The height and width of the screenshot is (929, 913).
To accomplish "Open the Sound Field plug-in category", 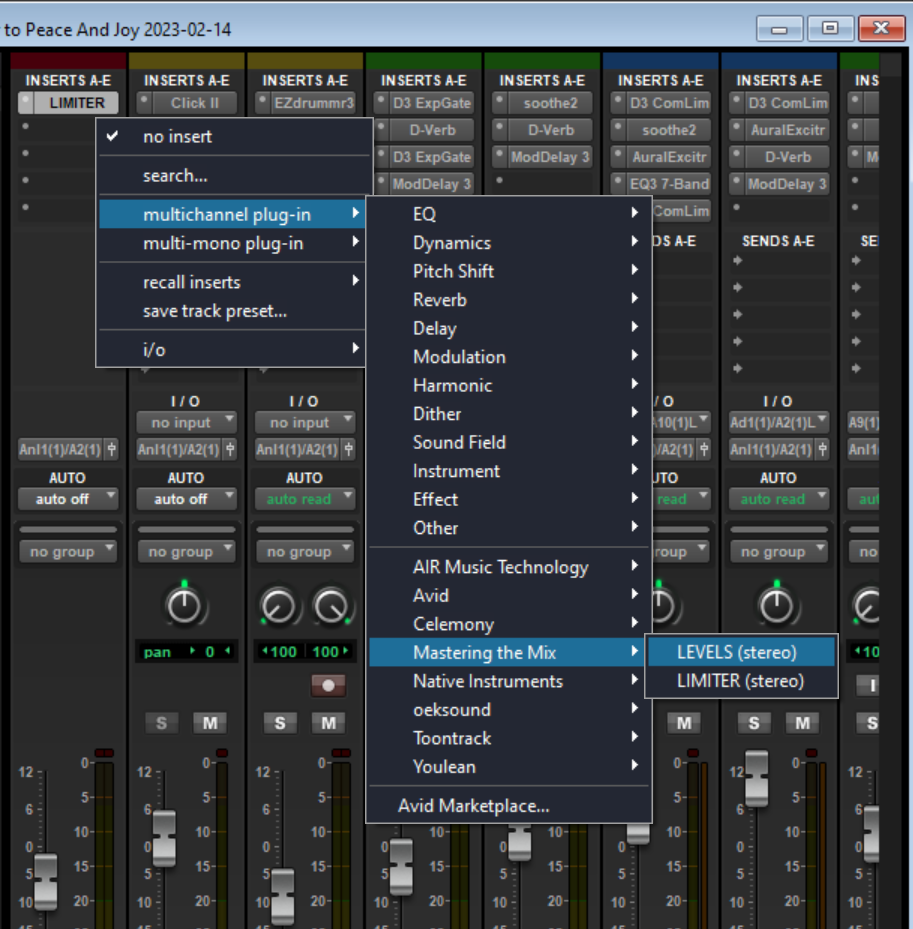I will point(509,442).
